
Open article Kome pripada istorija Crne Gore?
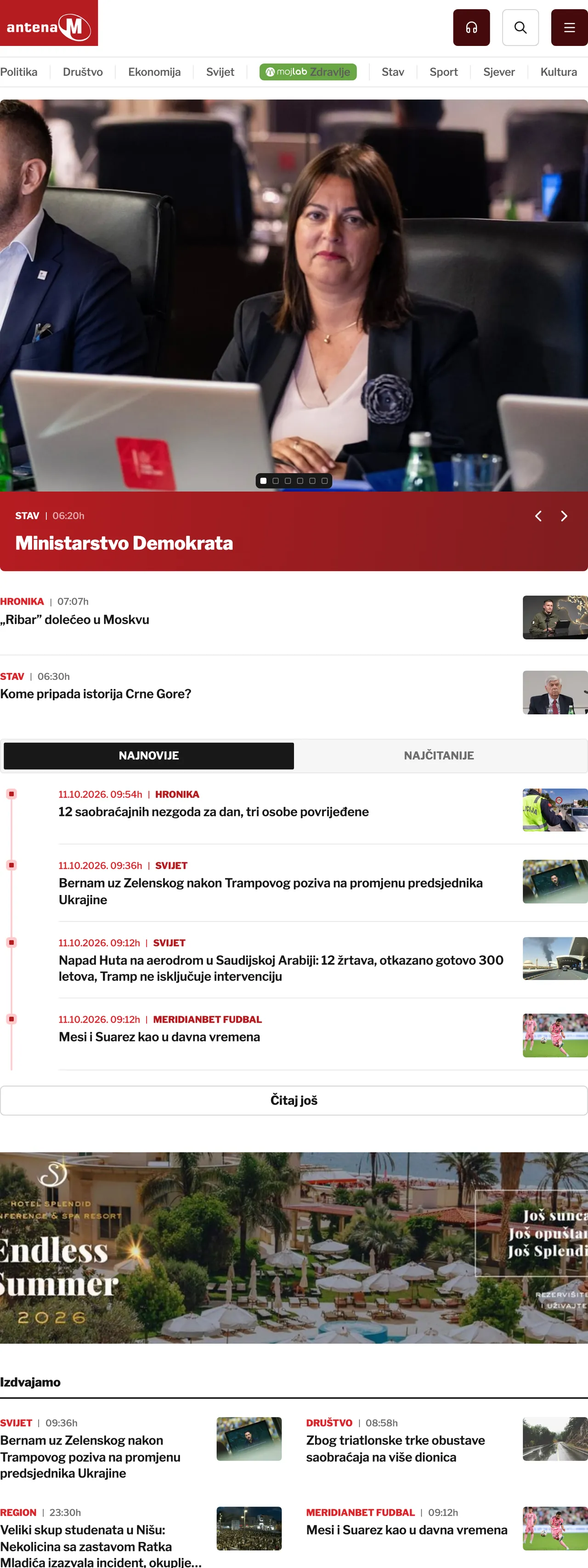coord(96,694)
